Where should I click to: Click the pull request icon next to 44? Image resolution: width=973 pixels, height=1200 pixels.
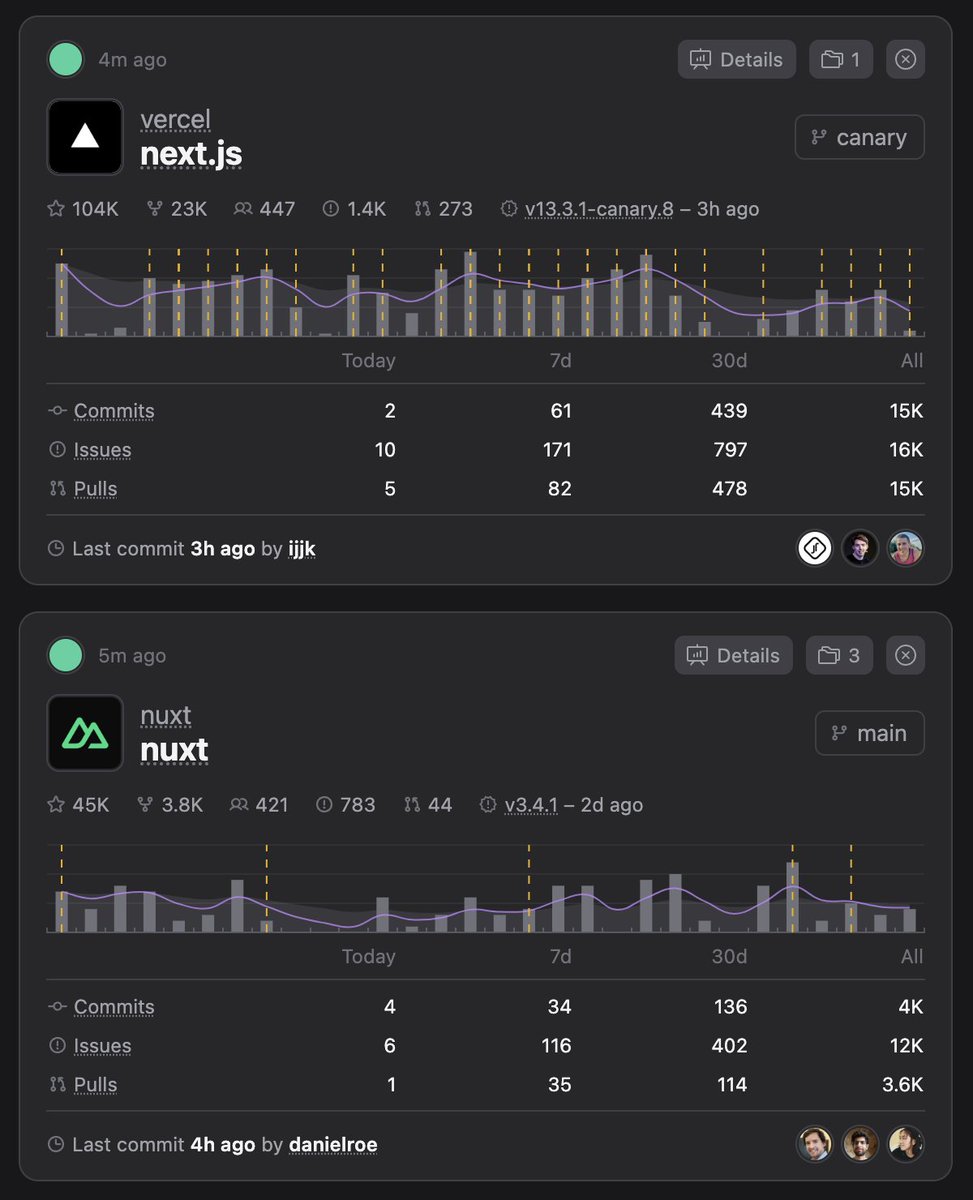pos(412,805)
